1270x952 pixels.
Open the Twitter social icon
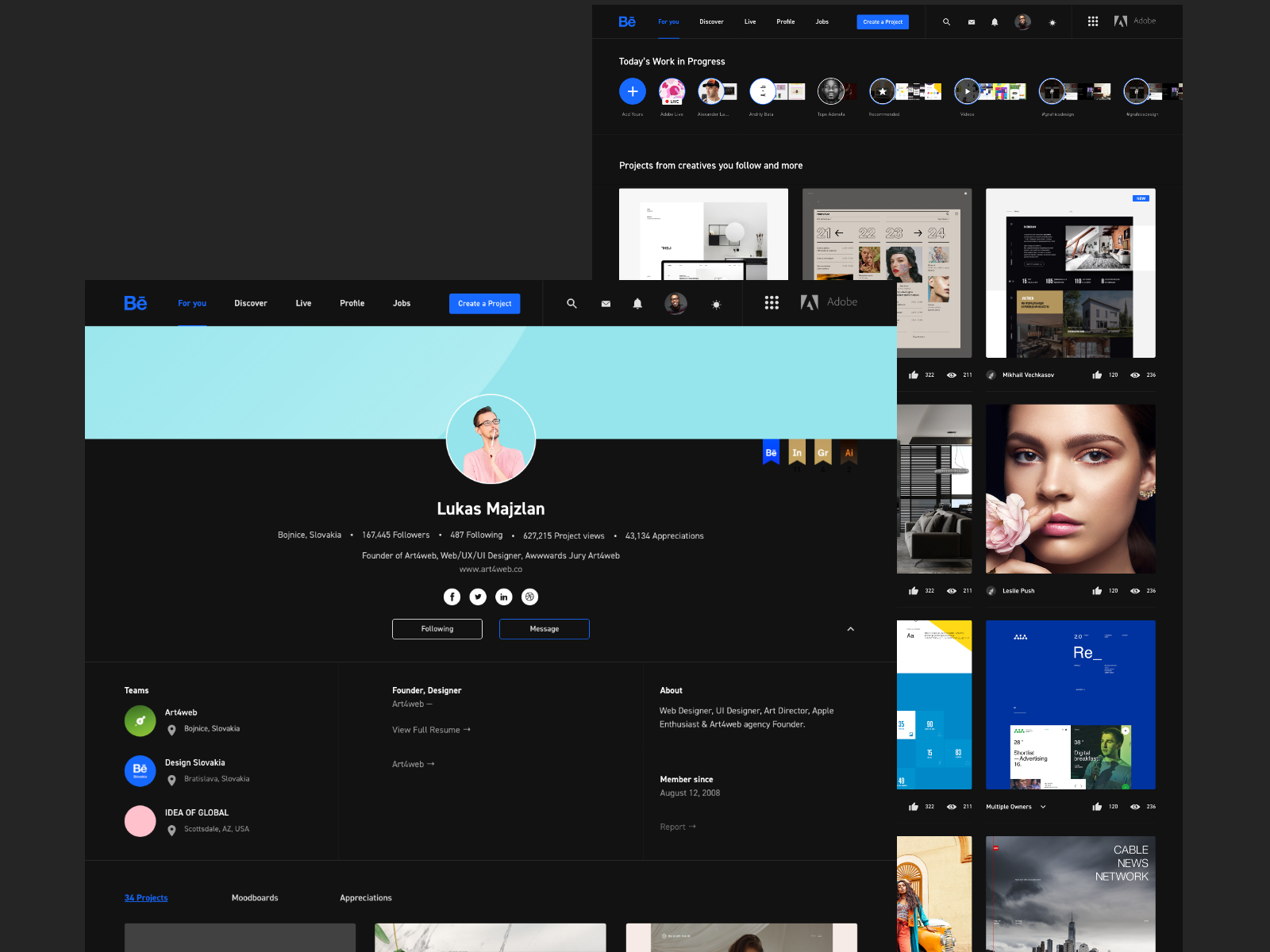point(478,597)
